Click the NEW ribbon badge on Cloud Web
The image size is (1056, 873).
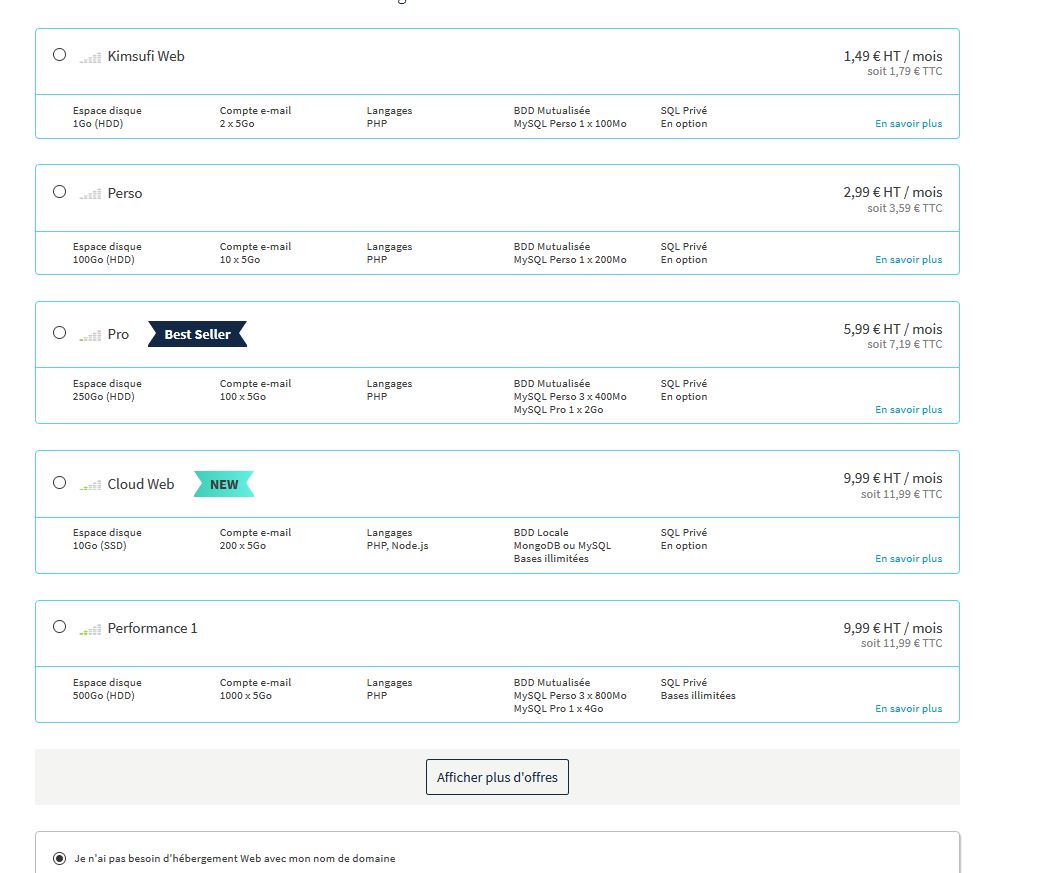[x=224, y=484]
